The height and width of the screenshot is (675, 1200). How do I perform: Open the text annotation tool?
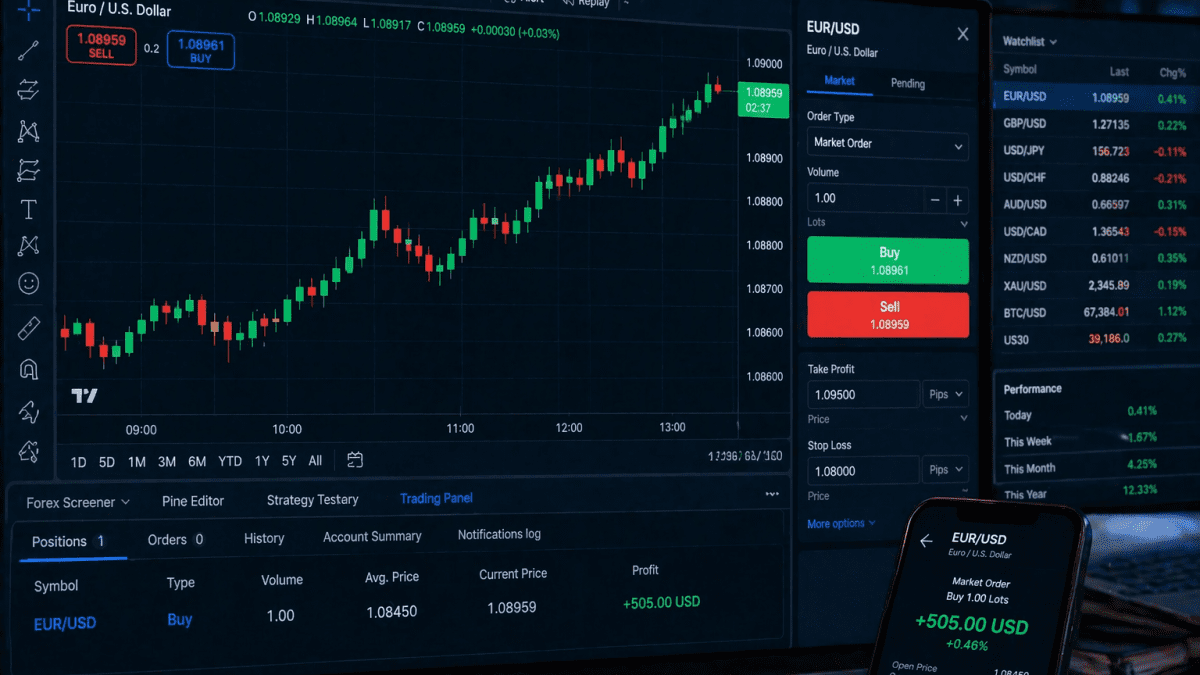pyautogui.click(x=28, y=209)
